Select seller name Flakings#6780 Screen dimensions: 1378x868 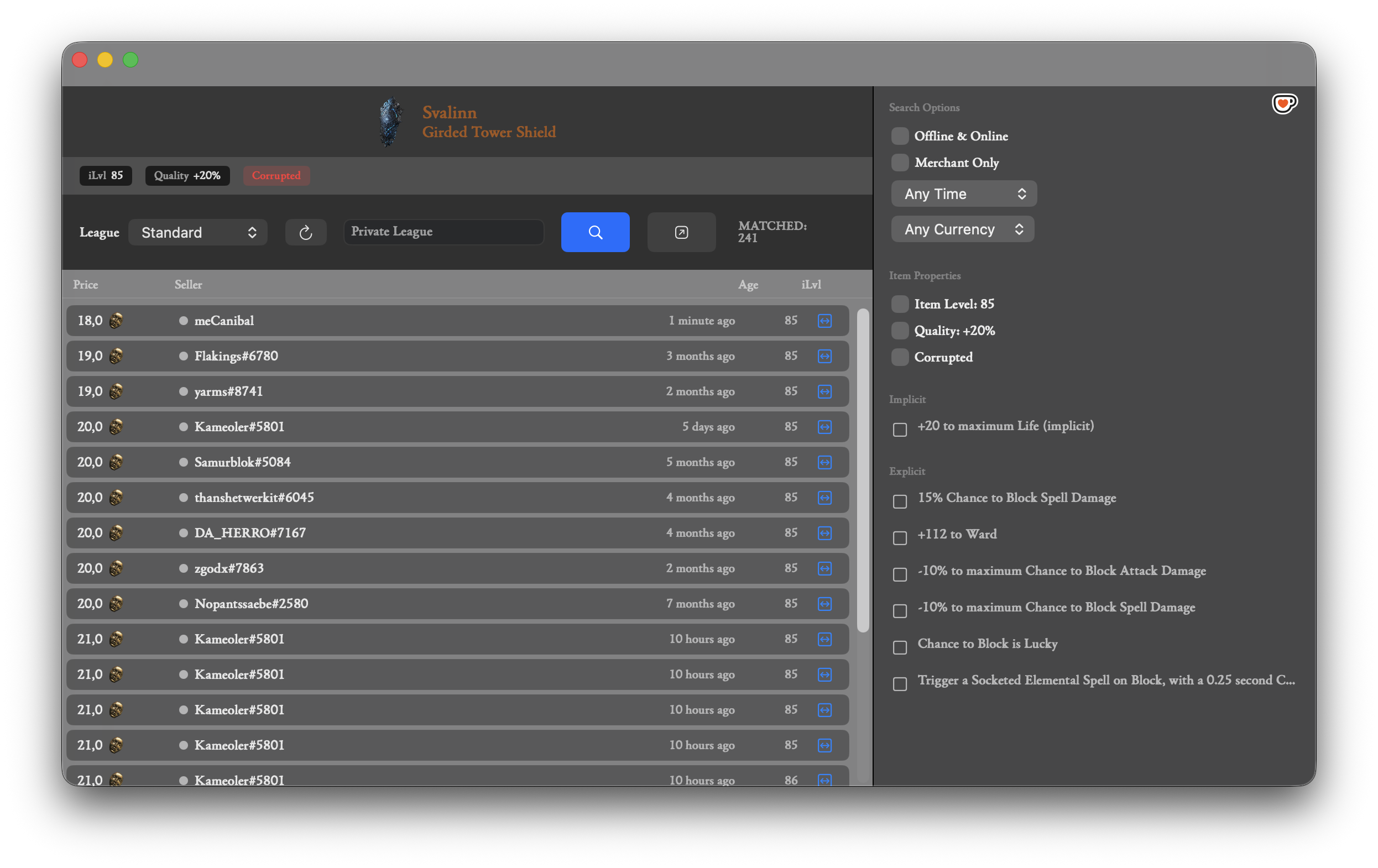tap(236, 356)
